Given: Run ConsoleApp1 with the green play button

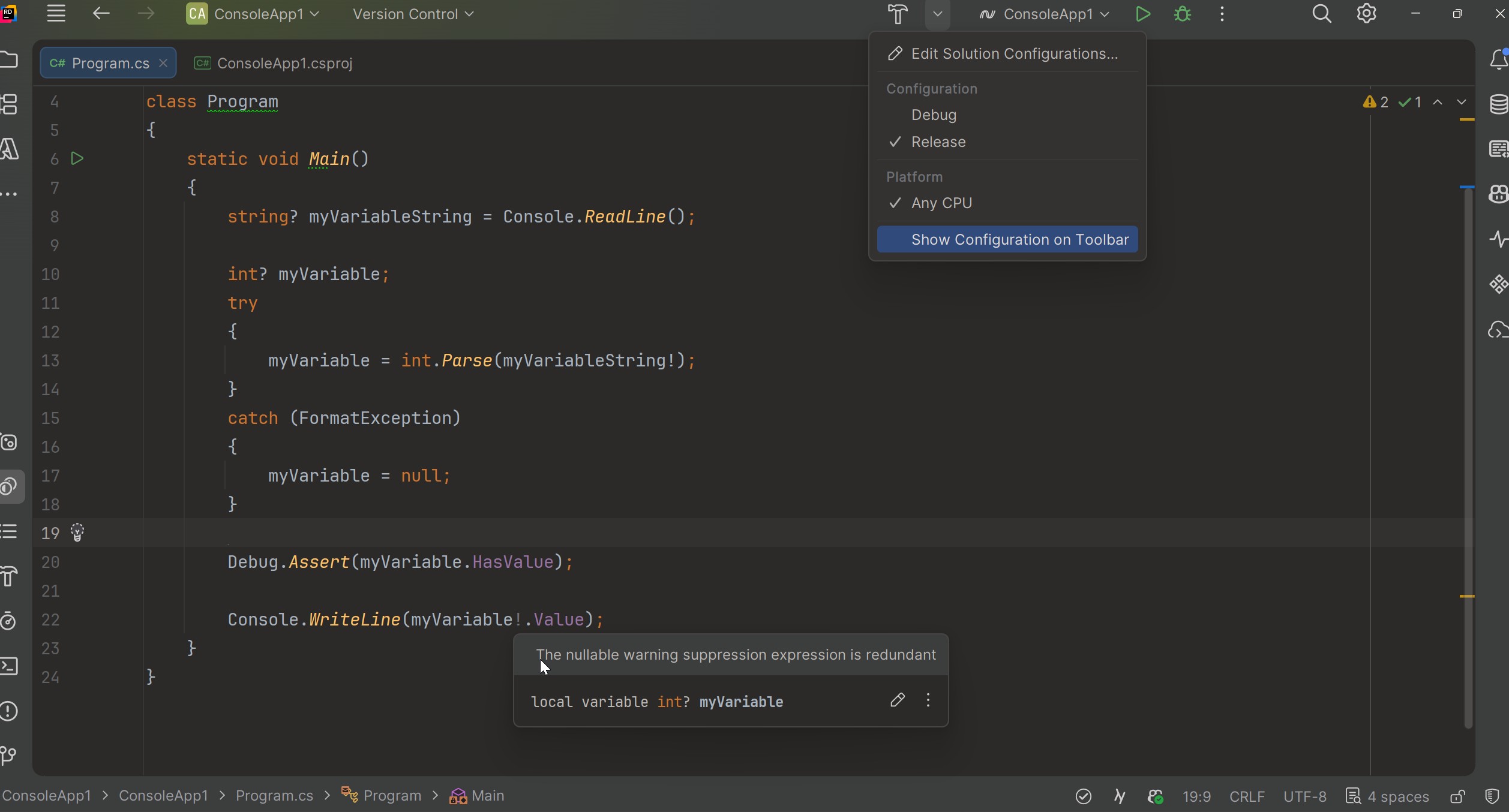Looking at the screenshot, I should (1143, 14).
